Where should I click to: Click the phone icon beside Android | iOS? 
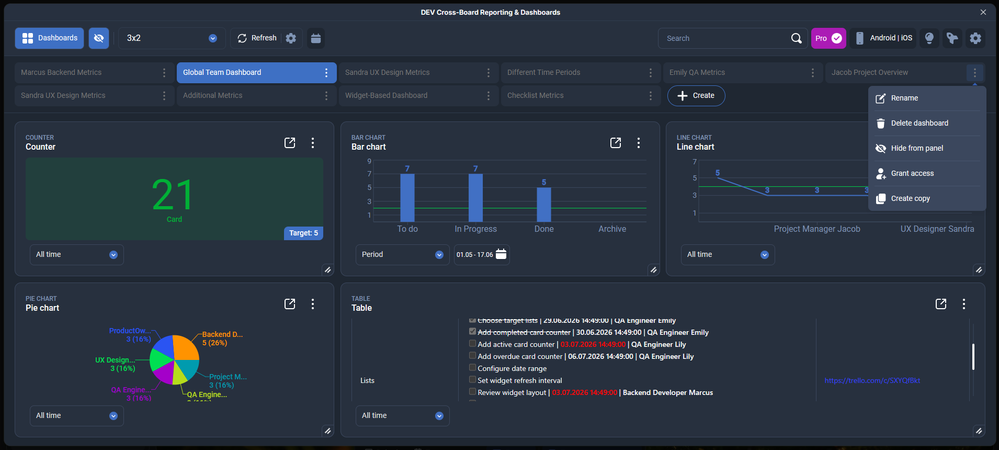859,38
